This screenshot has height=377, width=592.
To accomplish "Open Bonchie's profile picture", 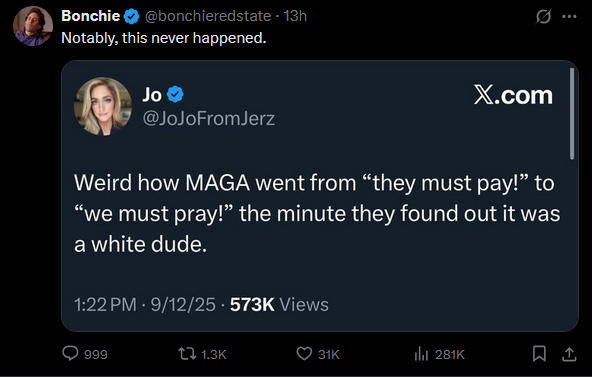I will [x=33, y=26].
